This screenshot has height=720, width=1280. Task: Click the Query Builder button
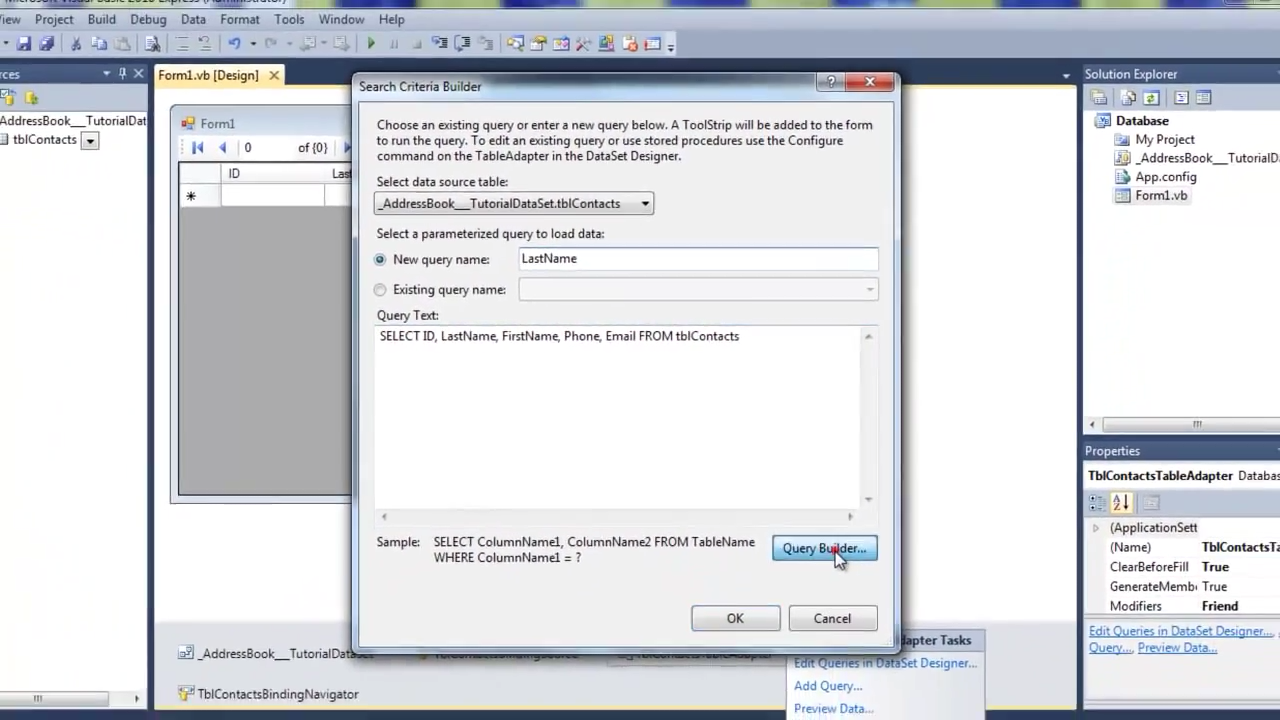click(823, 548)
